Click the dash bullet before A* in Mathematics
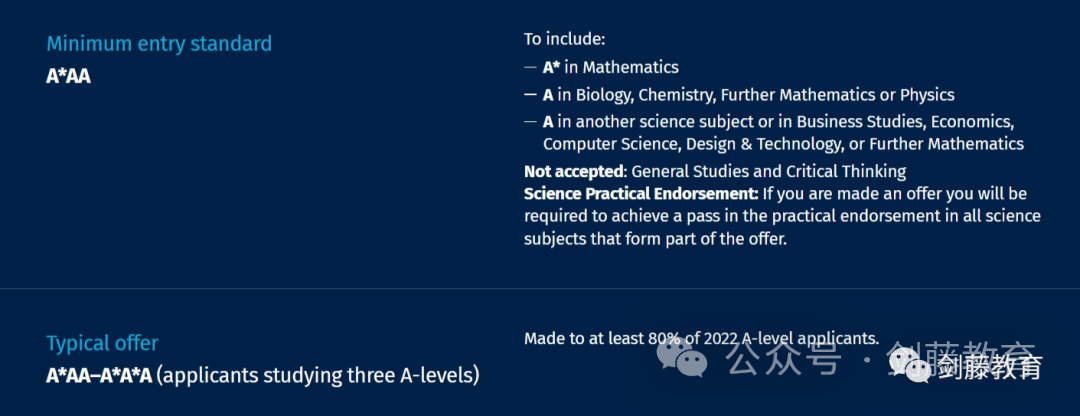 (x=530, y=67)
